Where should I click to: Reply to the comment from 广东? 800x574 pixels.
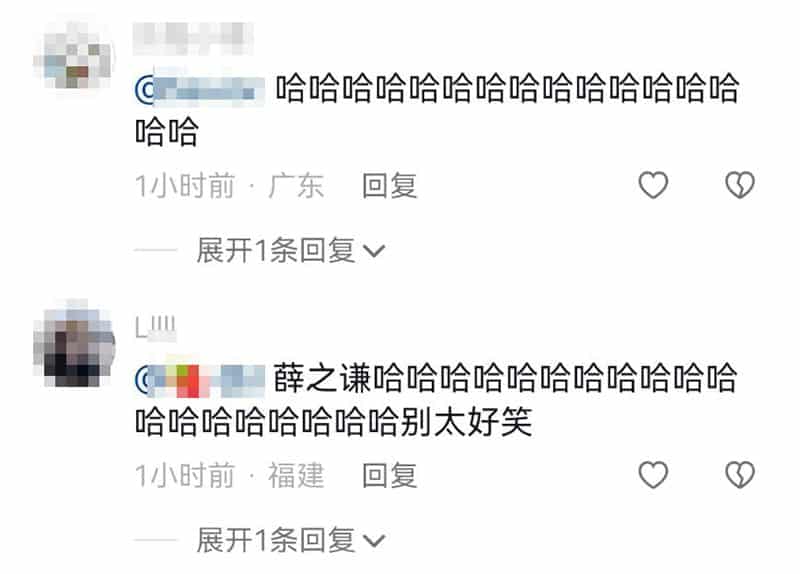pyautogui.click(x=389, y=185)
